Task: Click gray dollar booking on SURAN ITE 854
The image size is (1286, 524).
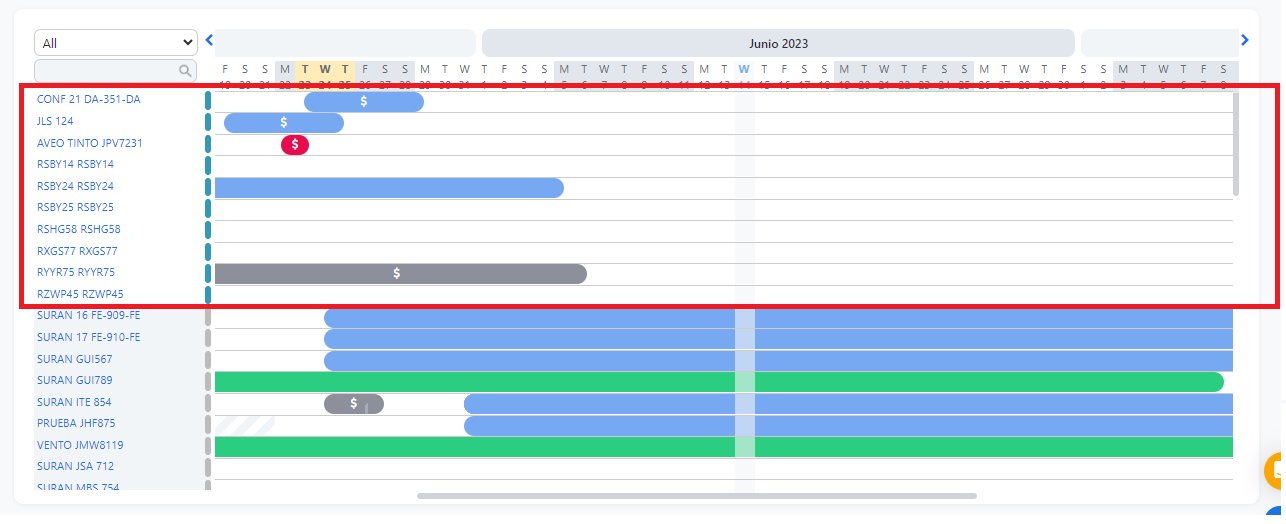Action: click(x=353, y=403)
